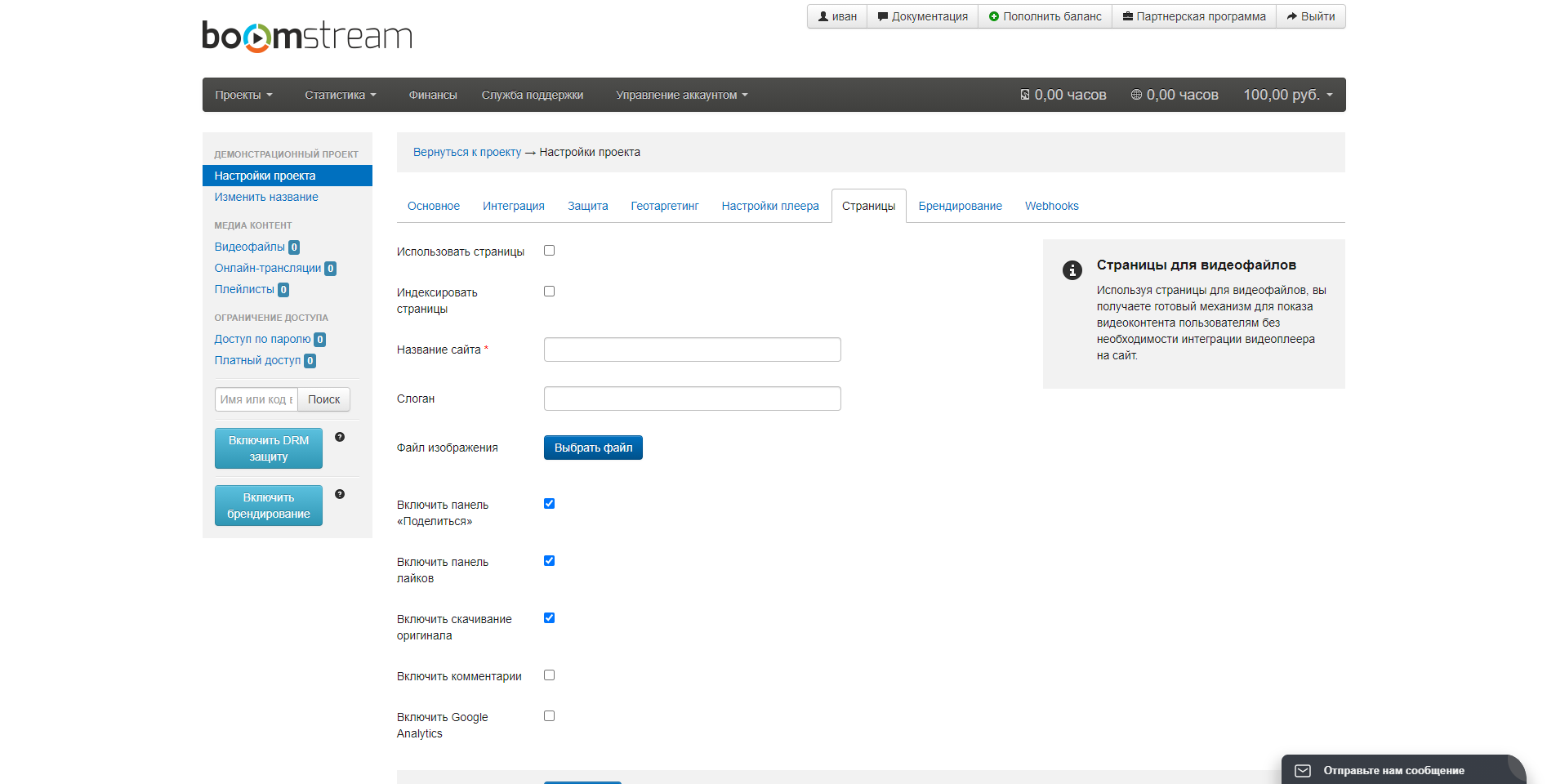Open Платный доступ link
Image resolution: width=1547 pixels, height=784 pixels.
tap(257, 360)
